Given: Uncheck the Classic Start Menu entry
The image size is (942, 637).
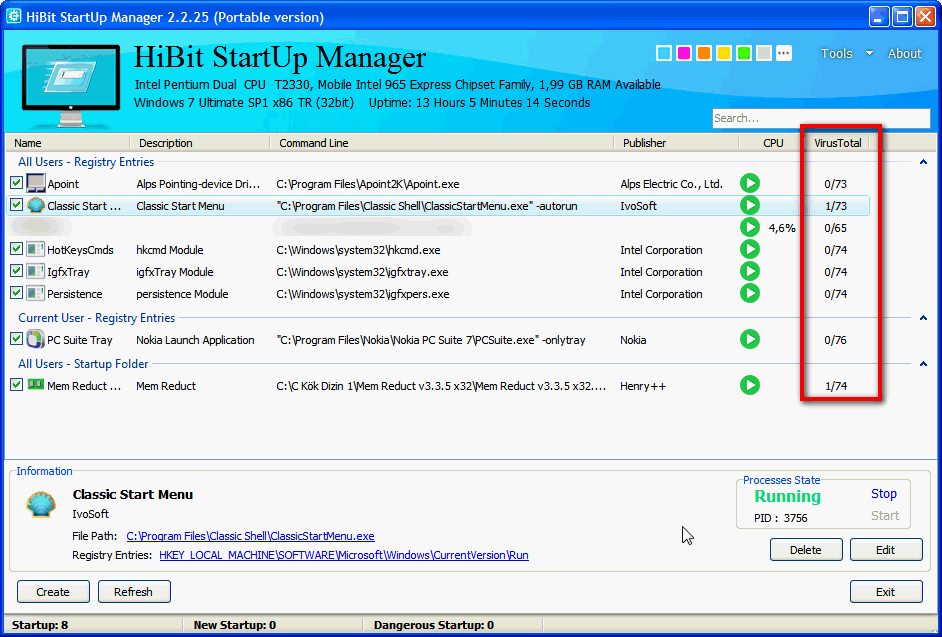Looking at the screenshot, I should pos(16,205).
